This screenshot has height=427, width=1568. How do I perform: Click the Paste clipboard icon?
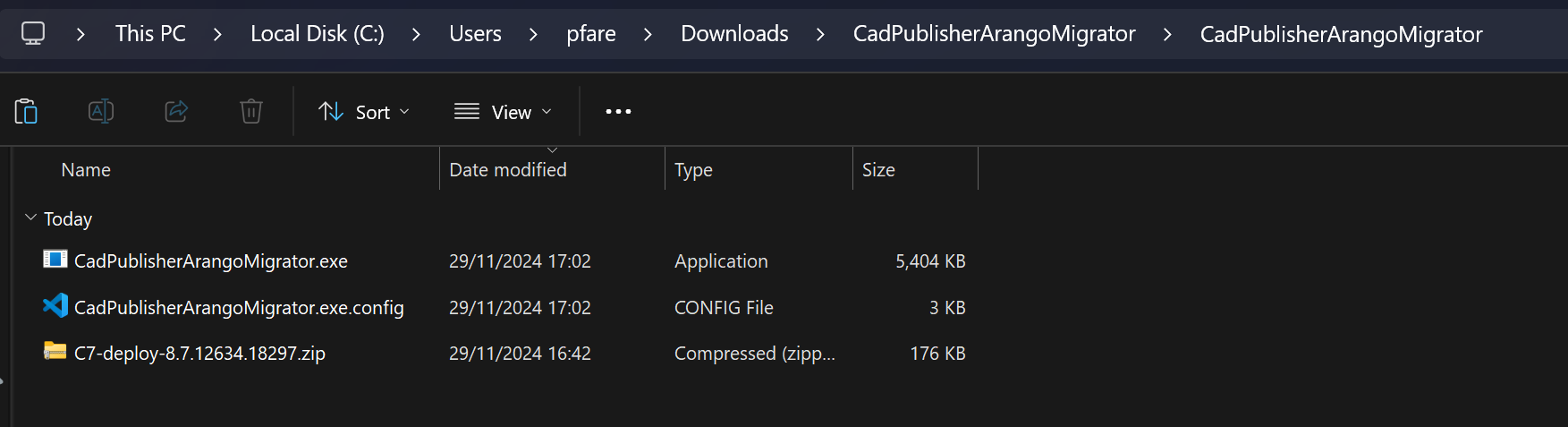tap(26, 112)
